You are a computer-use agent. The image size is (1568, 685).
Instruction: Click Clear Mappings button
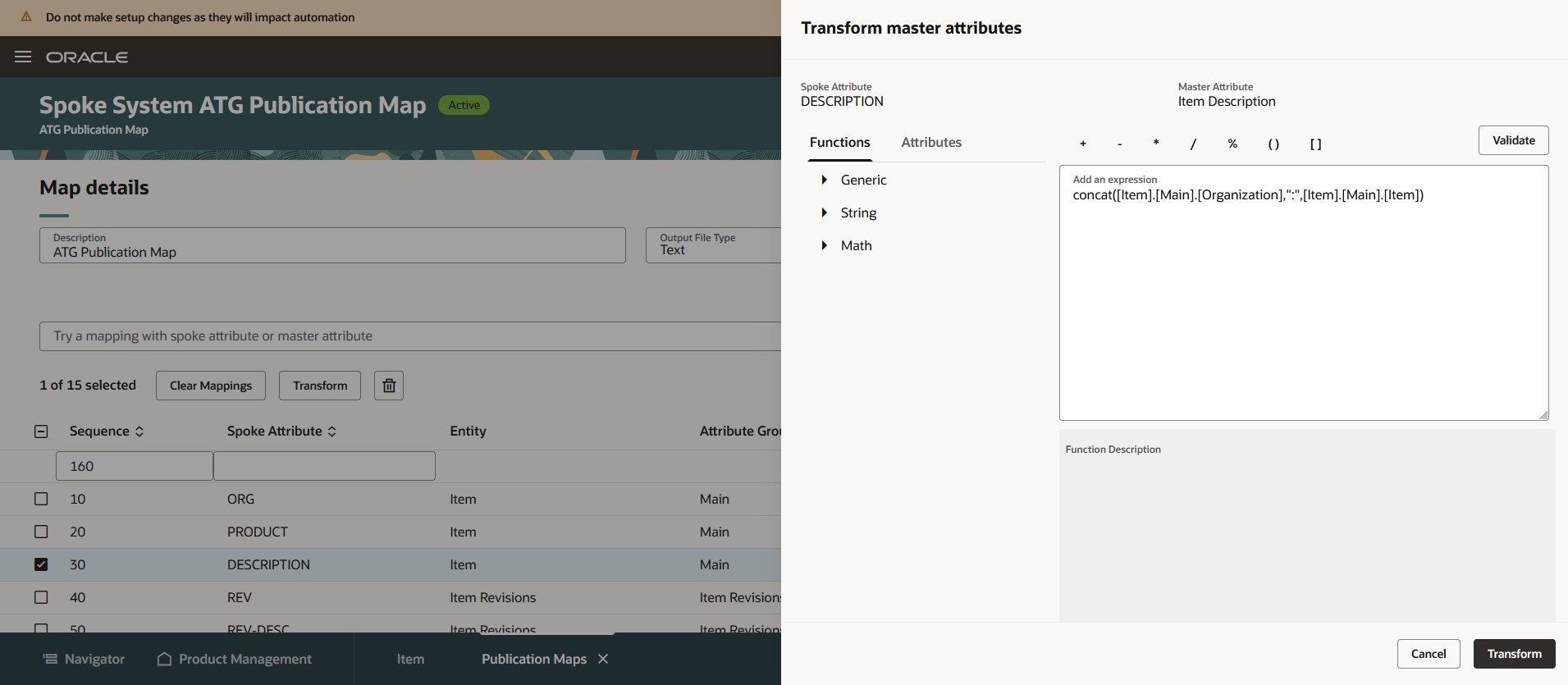pos(211,386)
